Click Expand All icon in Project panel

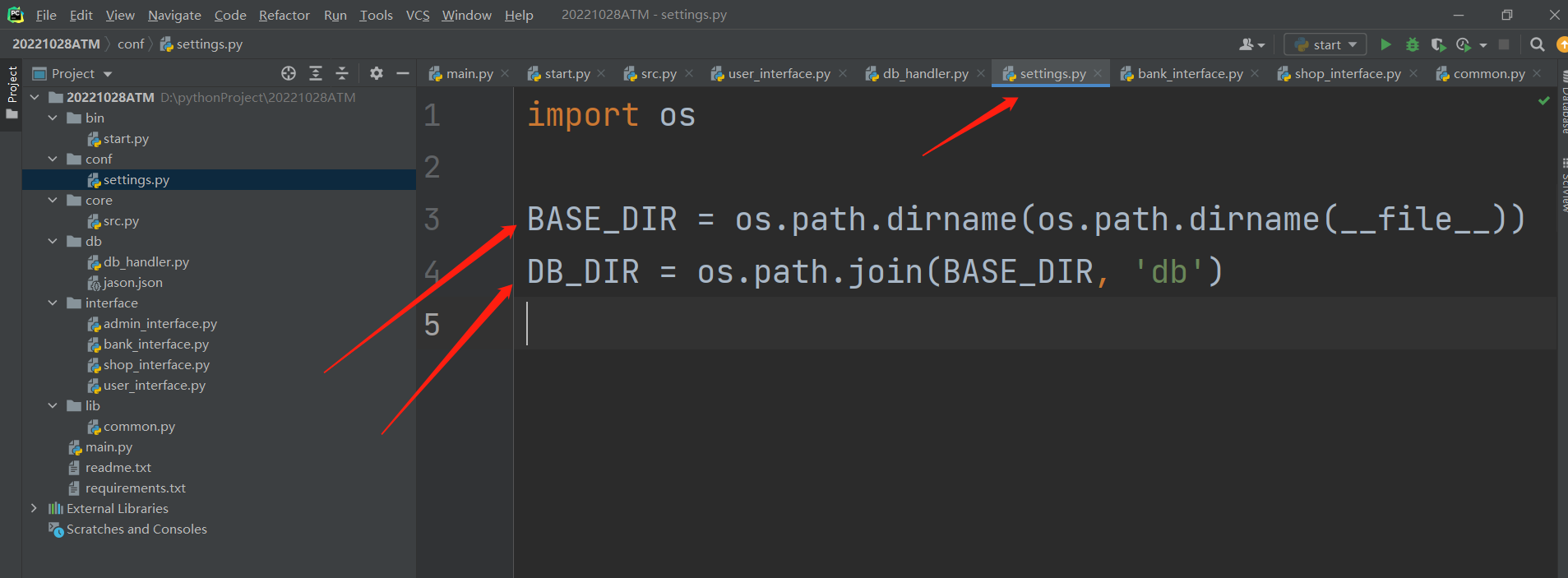pyautogui.click(x=316, y=73)
